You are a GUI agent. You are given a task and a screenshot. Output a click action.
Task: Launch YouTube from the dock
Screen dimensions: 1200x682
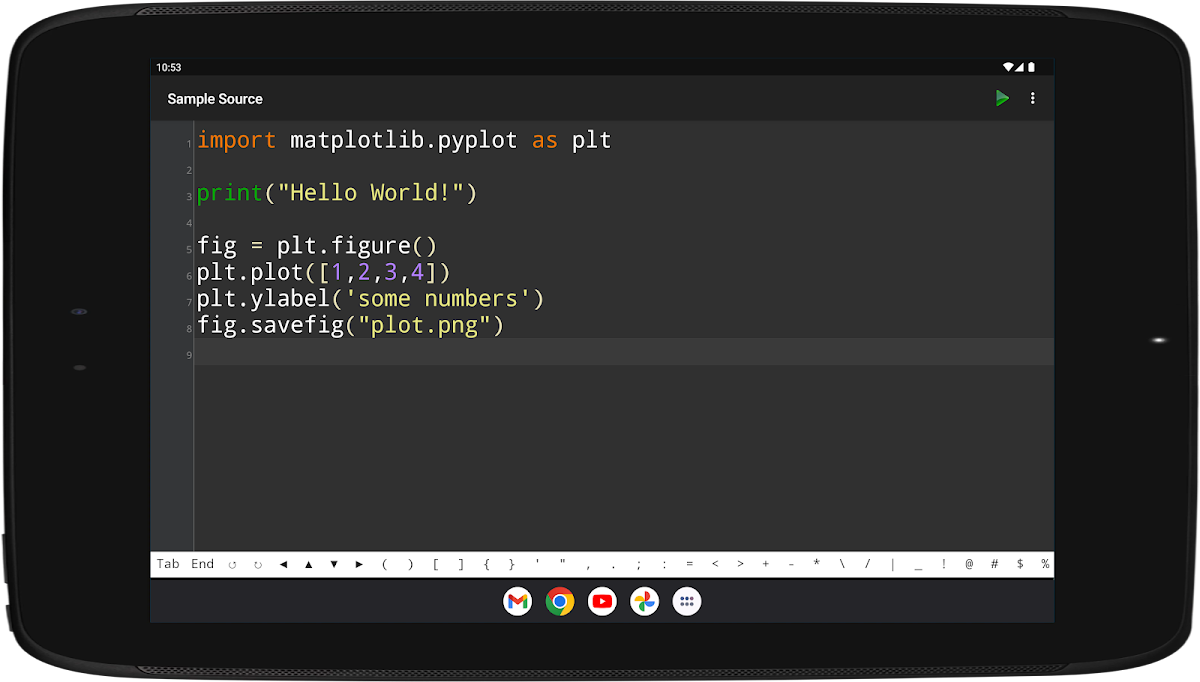point(602,601)
